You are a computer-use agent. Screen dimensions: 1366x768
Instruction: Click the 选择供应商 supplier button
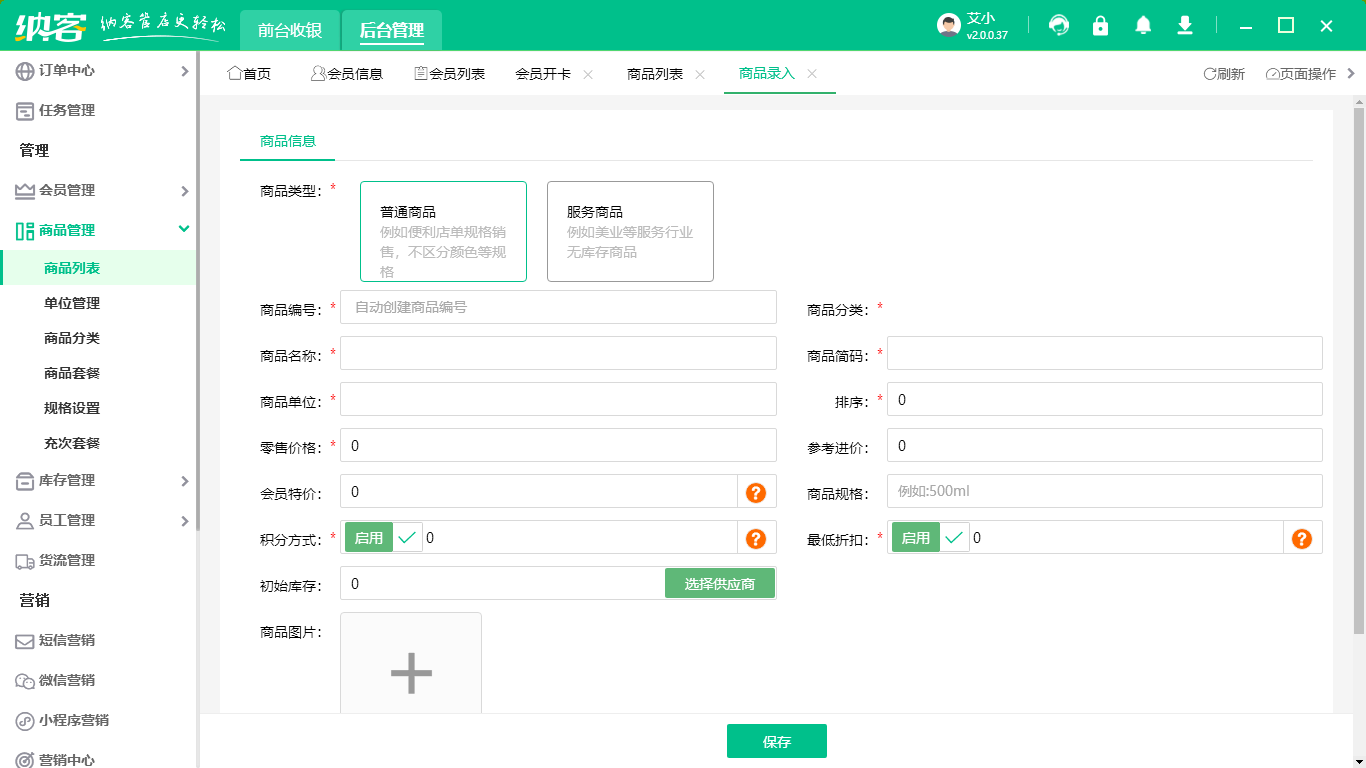pos(720,583)
